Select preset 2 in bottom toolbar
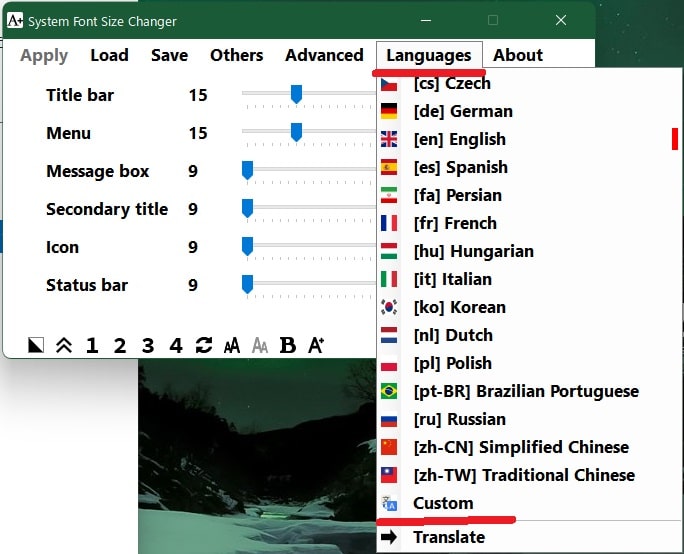 tap(120, 345)
